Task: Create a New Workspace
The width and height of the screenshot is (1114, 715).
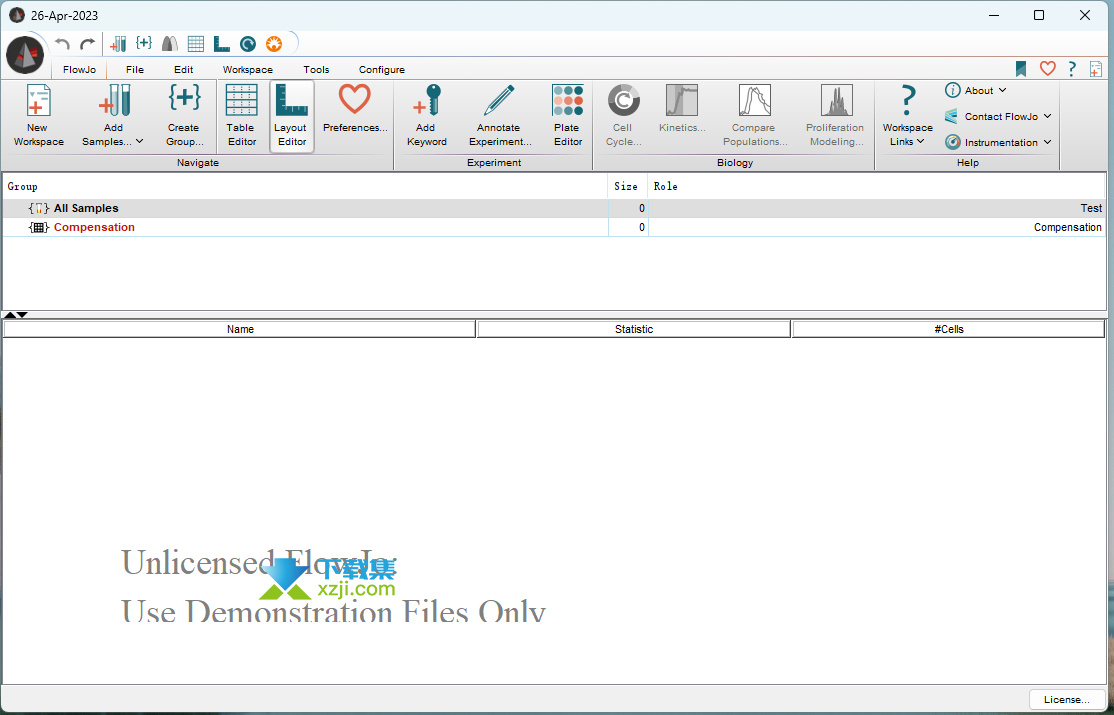Action: pos(38,115)
